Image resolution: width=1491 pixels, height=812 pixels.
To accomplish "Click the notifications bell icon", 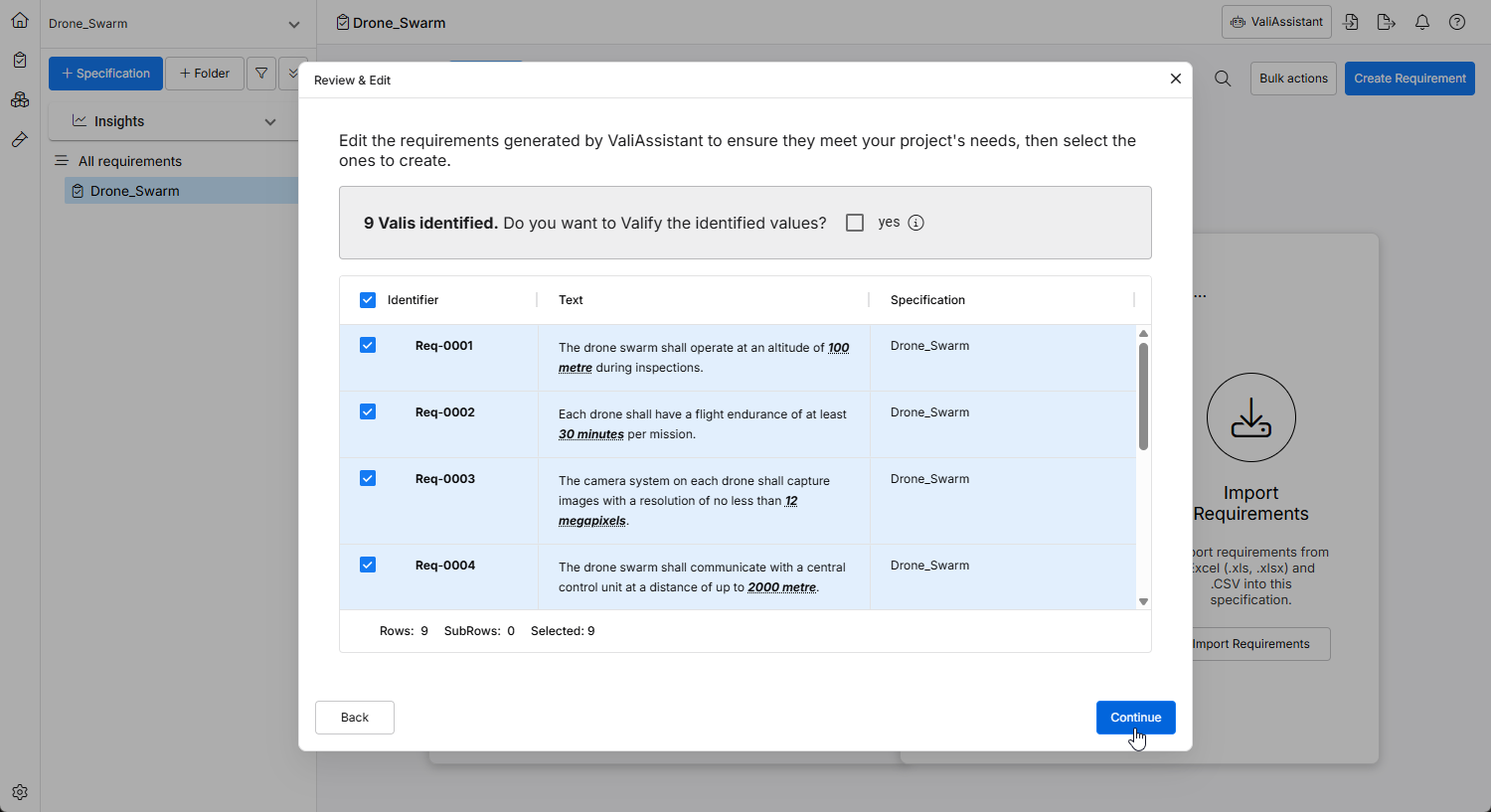I will (1422, 22).
